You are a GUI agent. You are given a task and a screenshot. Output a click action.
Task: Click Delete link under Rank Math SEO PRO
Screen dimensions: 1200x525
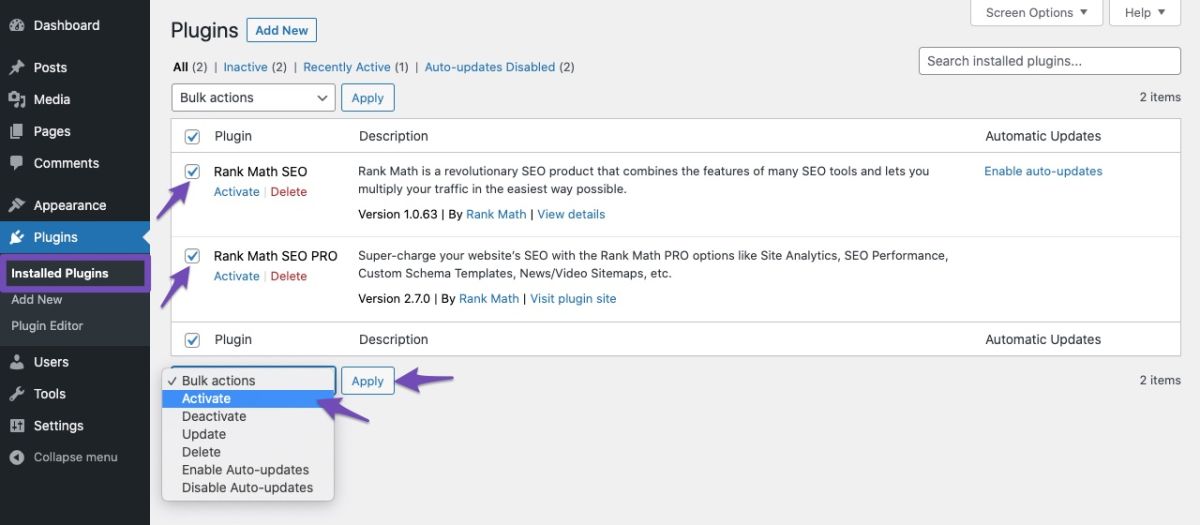[289, 276]
